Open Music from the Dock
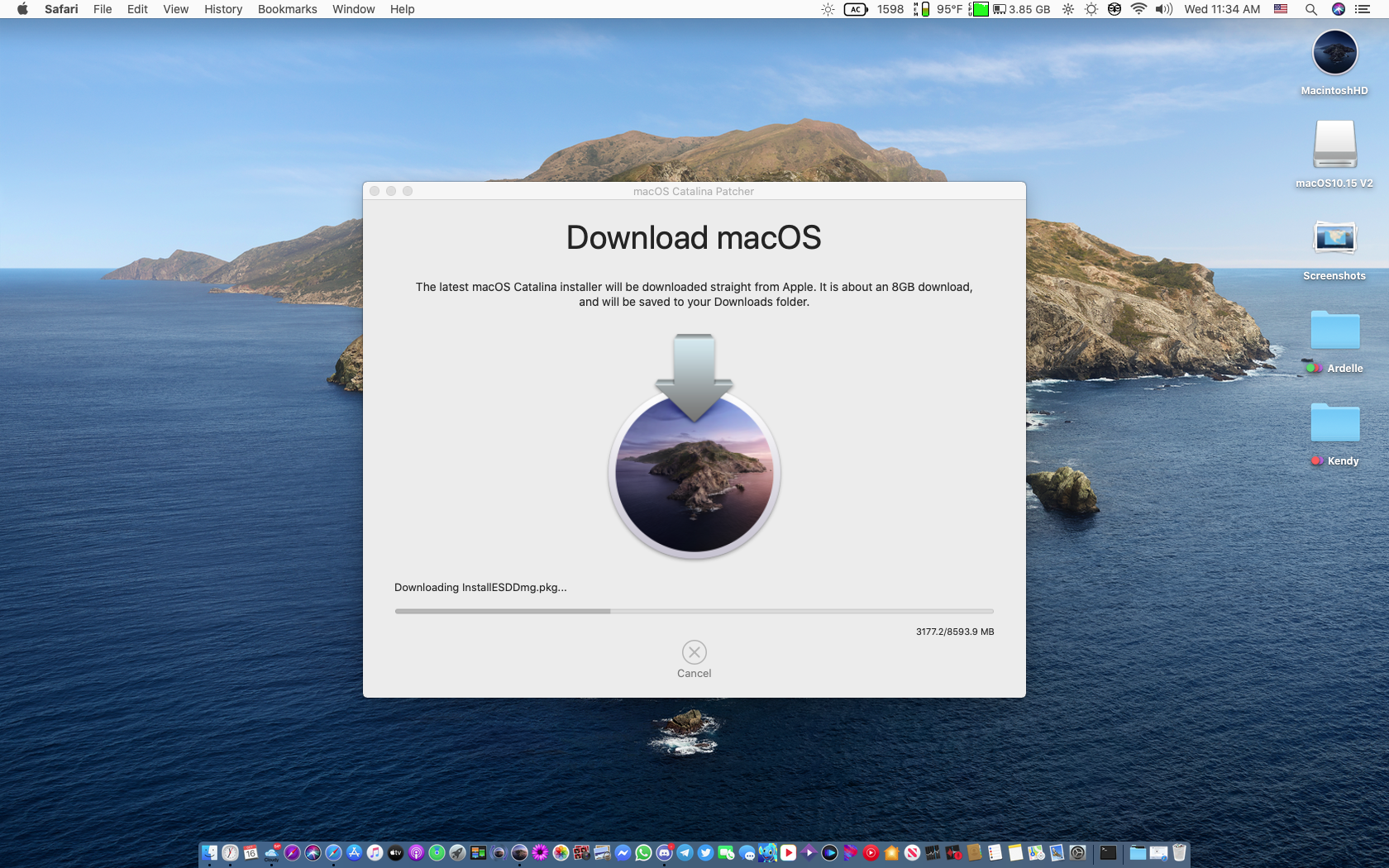The width and height of the screenshot is (1389, 868). tap(375, 853)
